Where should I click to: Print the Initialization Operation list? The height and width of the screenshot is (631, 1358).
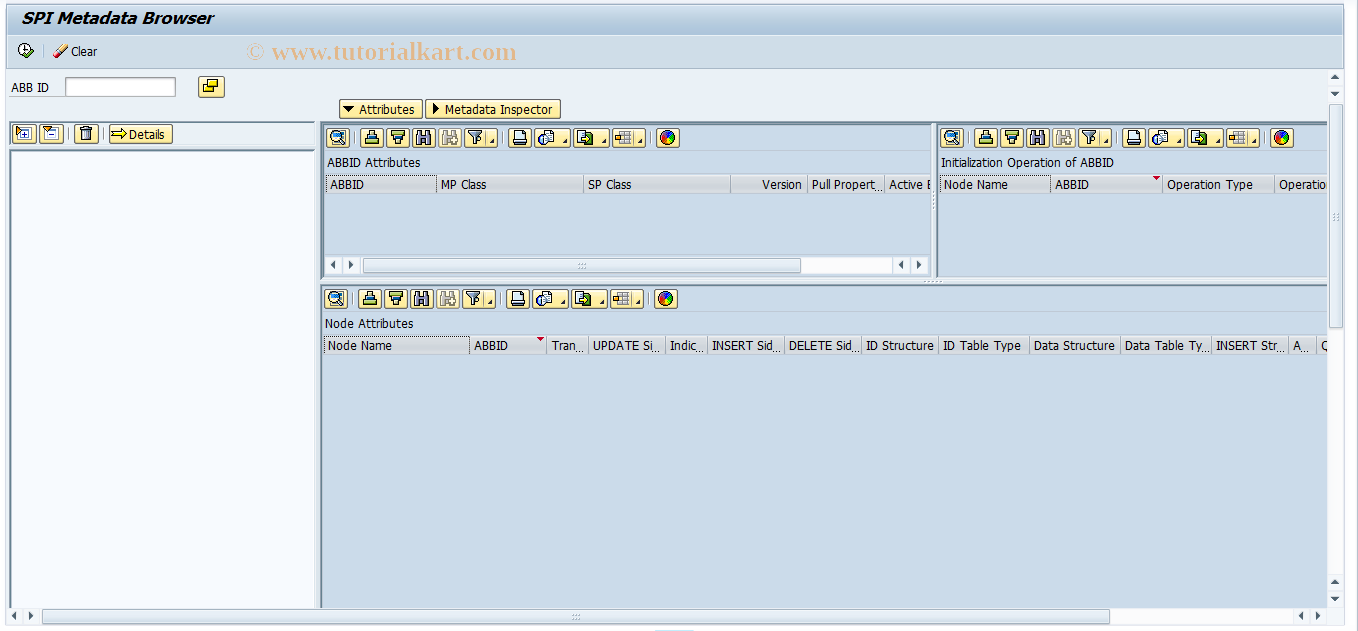[x=1133, y=138]
